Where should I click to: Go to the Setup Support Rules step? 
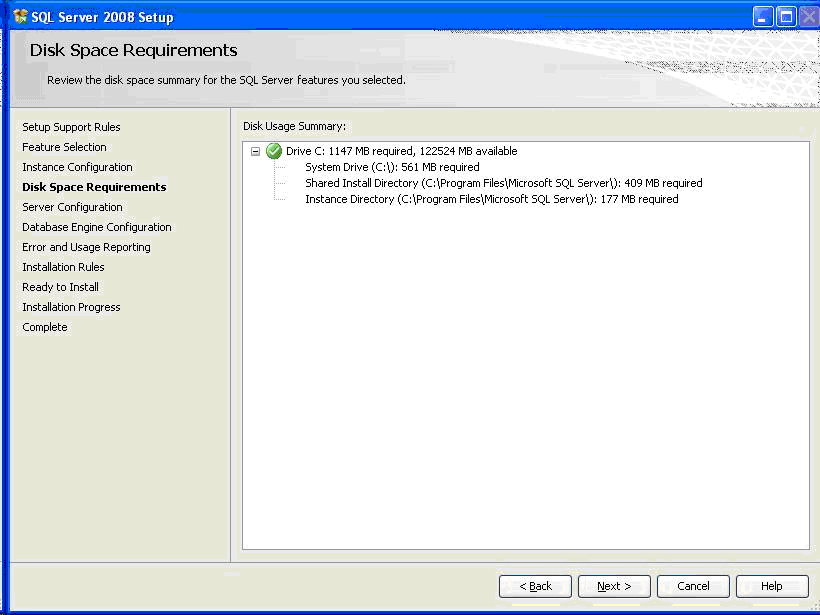pos(71,127)
